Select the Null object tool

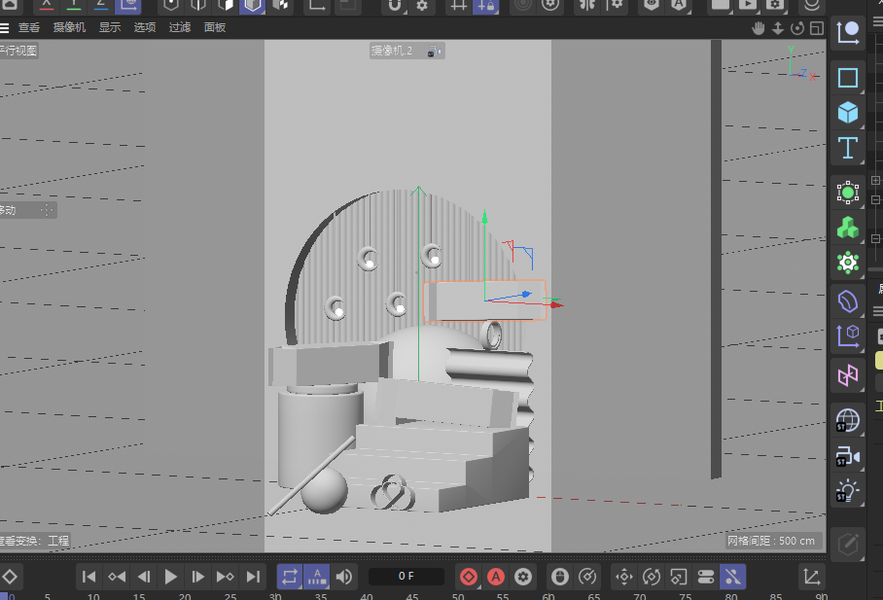coord(848,33)
